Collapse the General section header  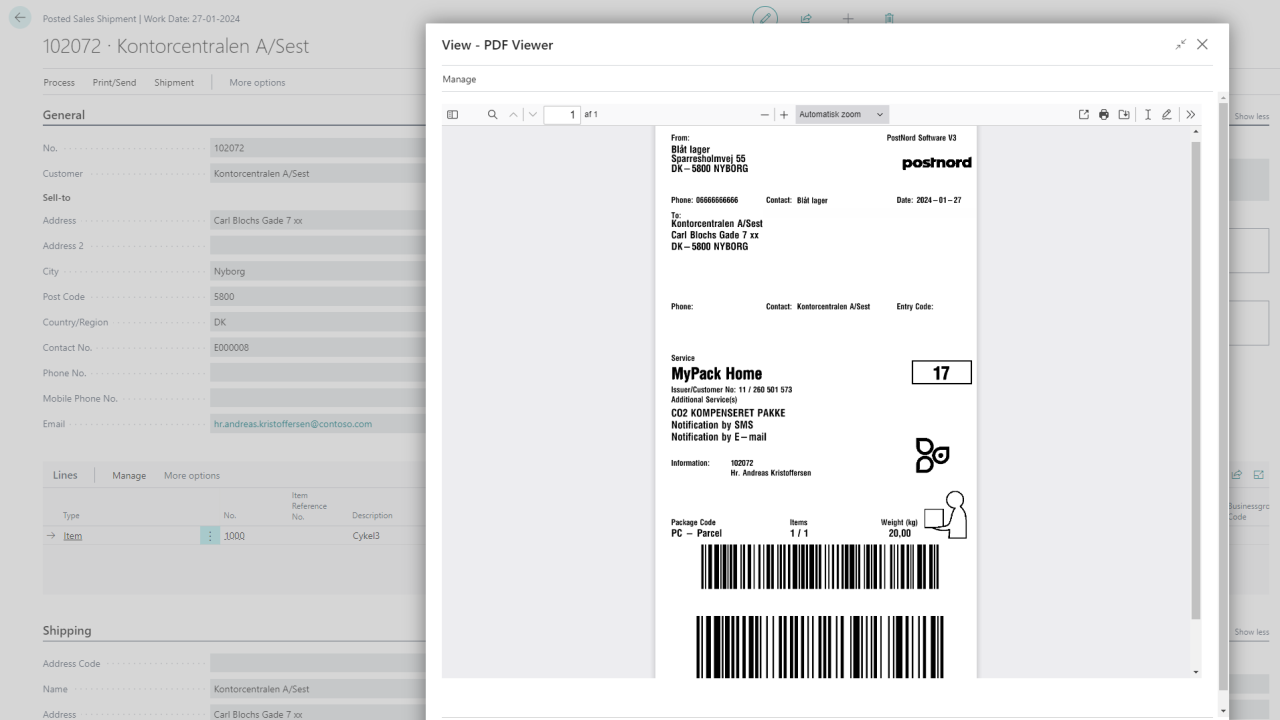point(63,115)
